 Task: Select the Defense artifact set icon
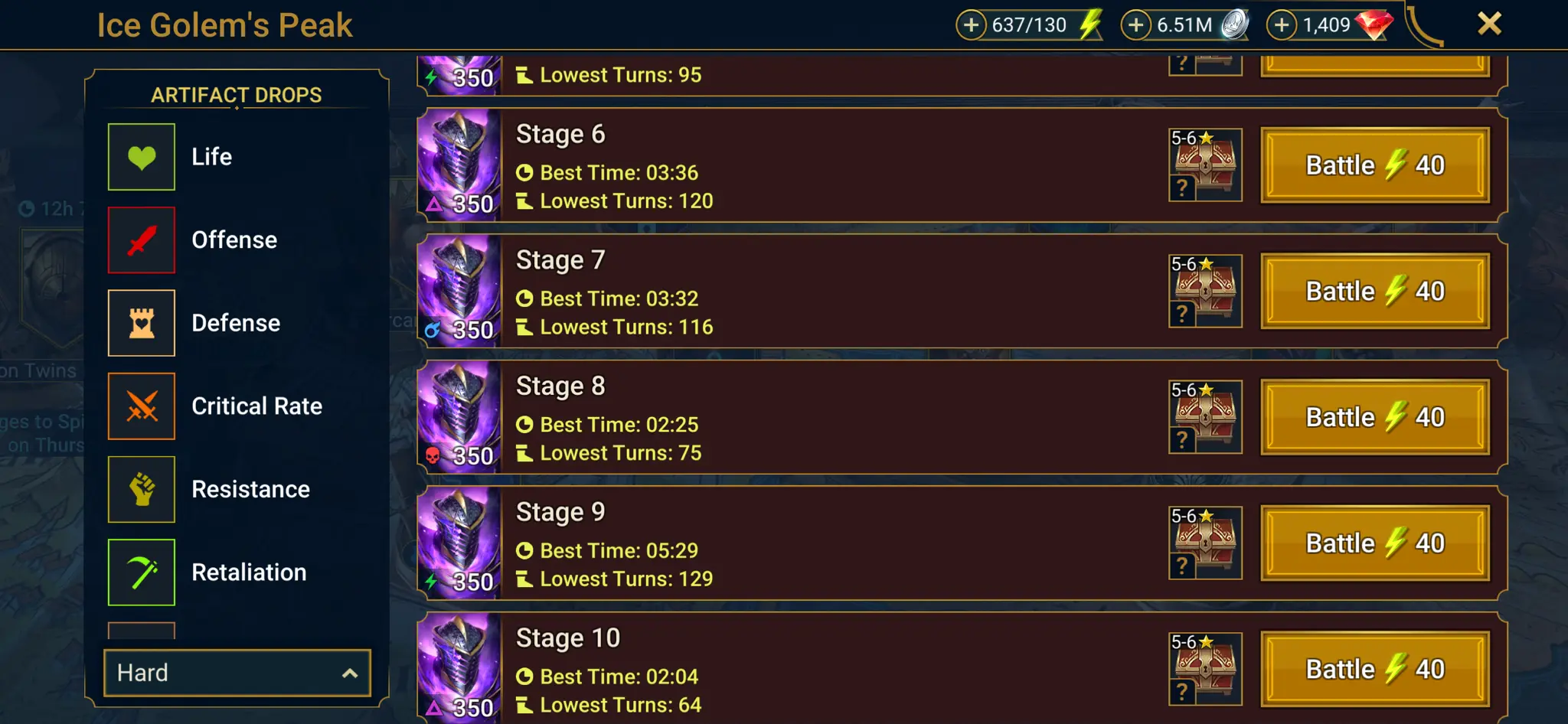coord(142,323)
